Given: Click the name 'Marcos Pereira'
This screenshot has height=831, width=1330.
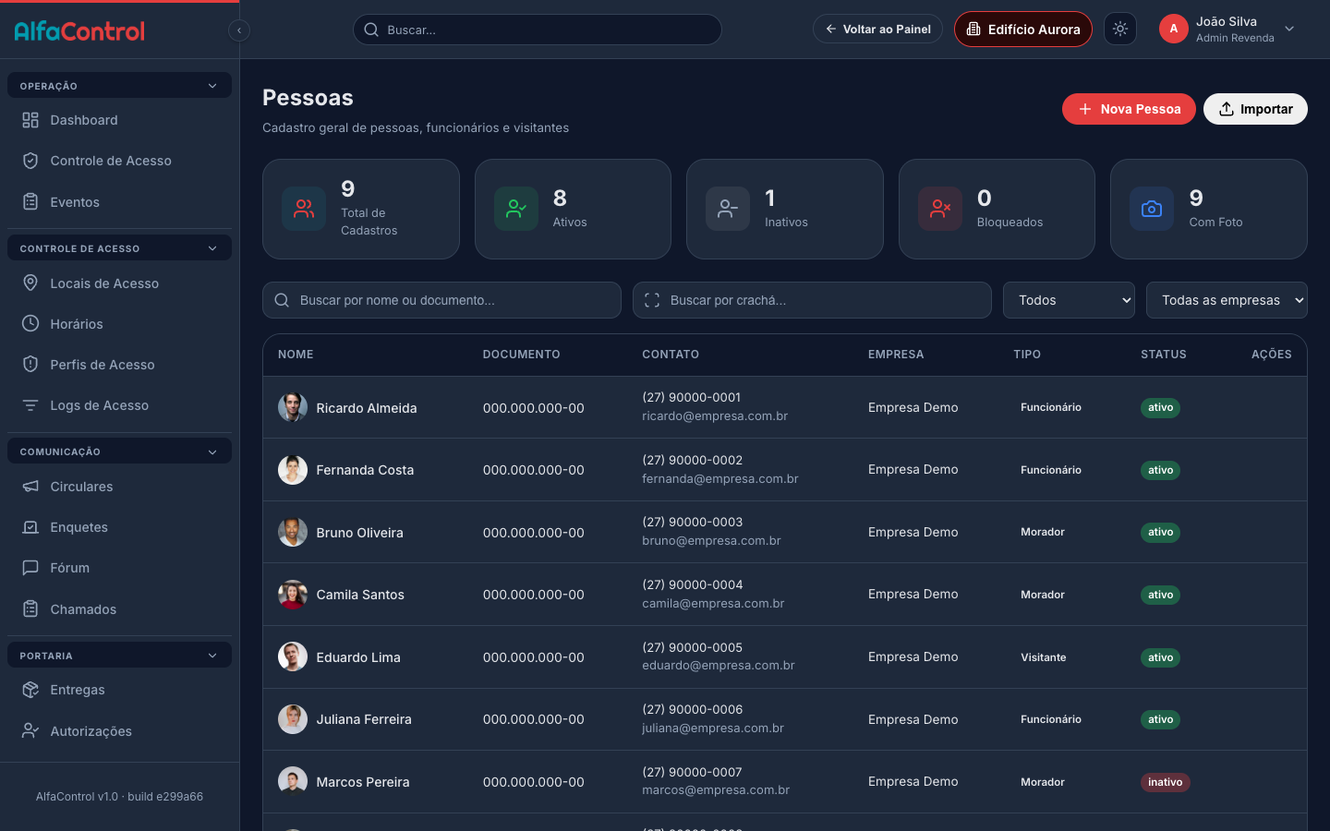Looking at the screenshot, I should [x=363, y=782].
